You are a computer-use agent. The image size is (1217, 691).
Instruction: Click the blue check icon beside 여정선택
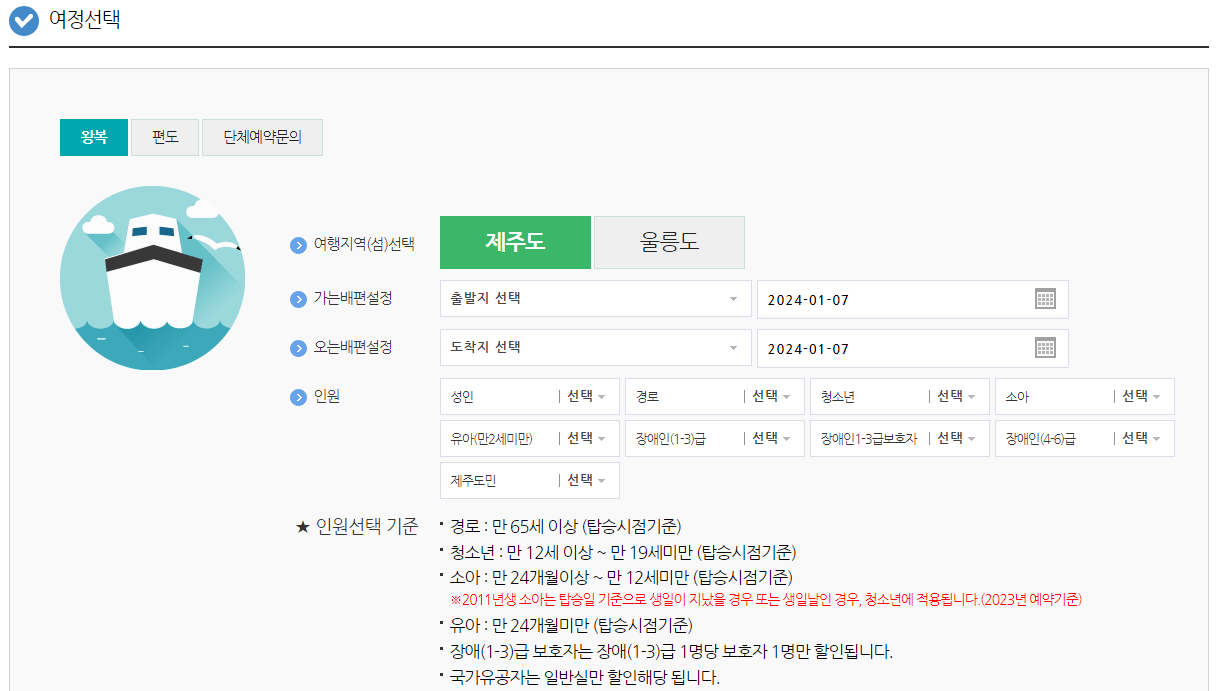pos(23,20)
